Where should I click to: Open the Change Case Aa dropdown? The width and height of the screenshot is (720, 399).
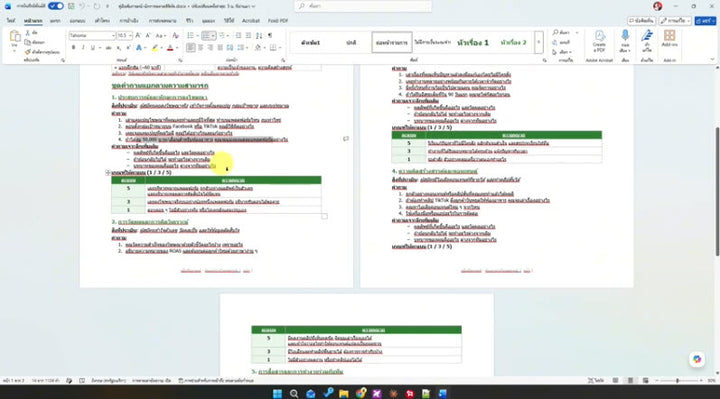click(x=160, y=35)
